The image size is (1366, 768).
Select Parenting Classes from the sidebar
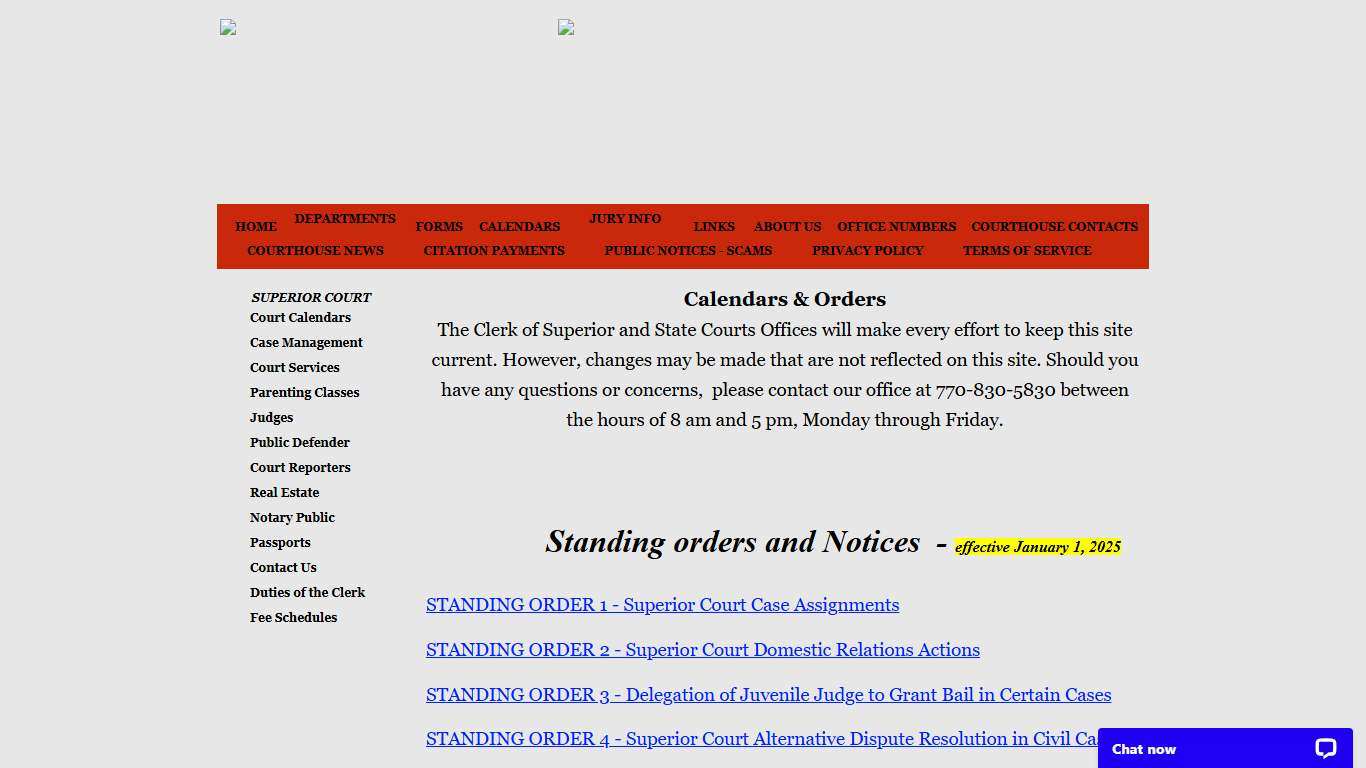[x=304, y=393]
